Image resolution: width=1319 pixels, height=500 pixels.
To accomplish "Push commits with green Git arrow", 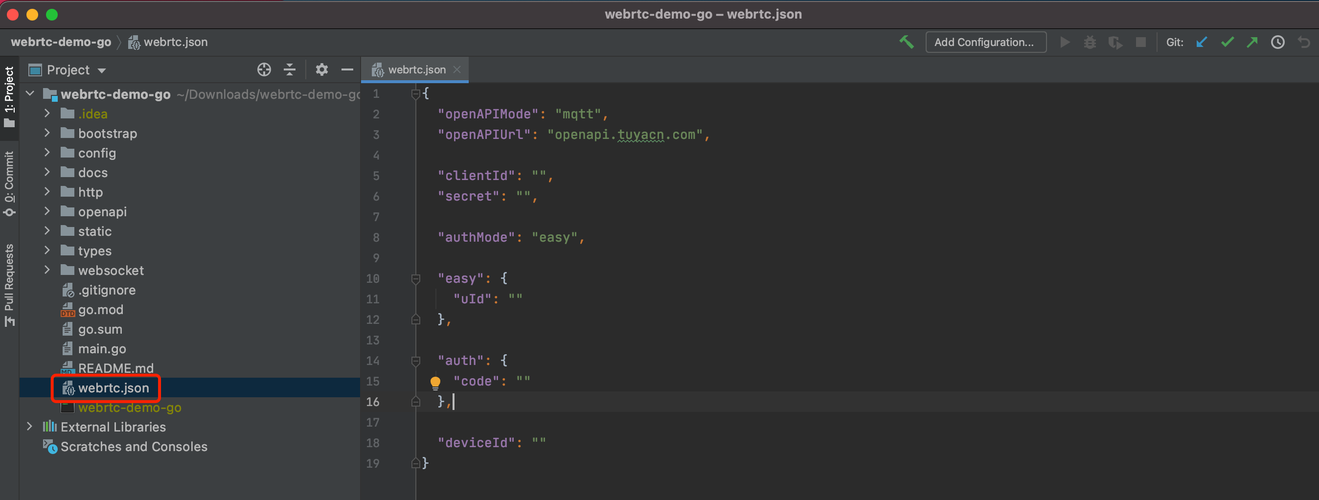I will pos(1252,42).
